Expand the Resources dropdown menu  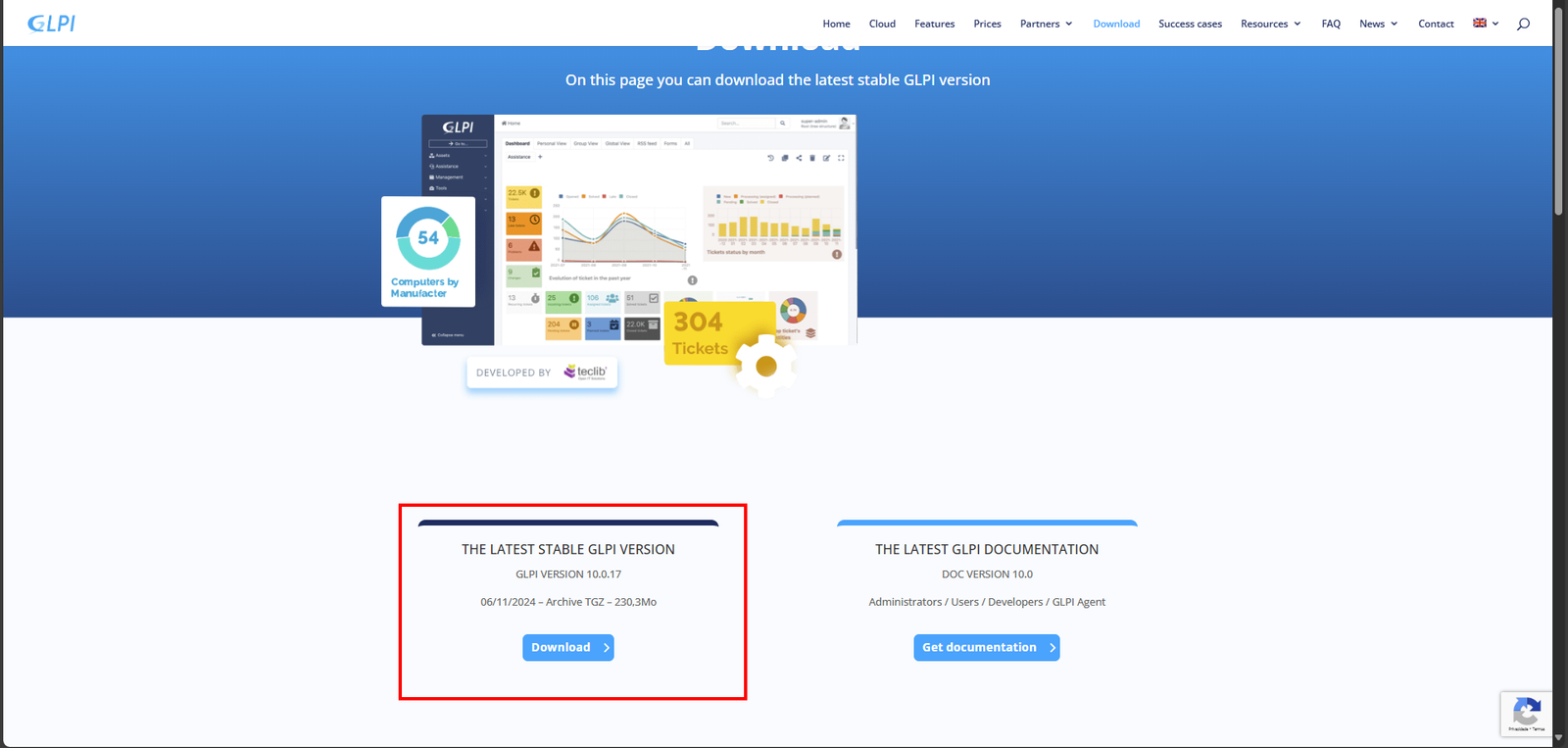tap(1270, 24)
